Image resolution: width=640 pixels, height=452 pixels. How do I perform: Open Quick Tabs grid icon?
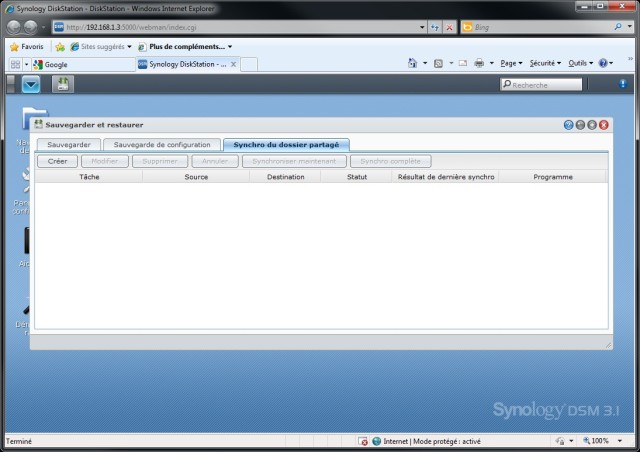pyautogui.click(x=16, y=64)
